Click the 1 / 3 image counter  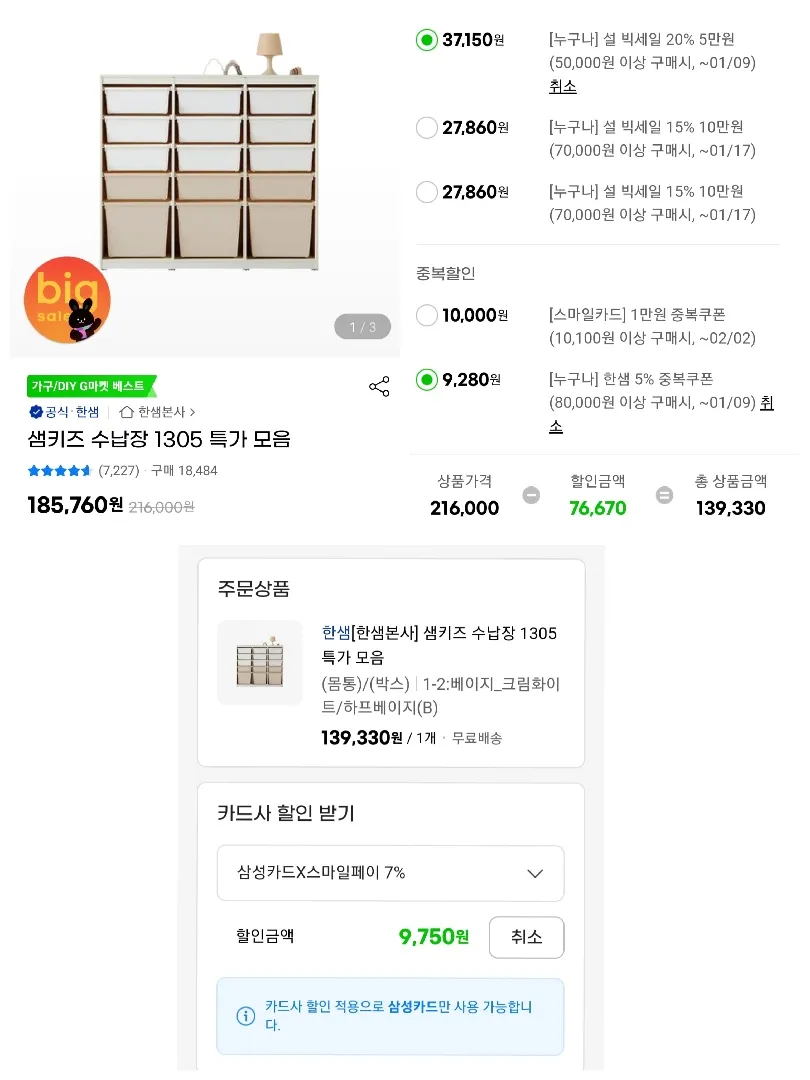(x=362, y=327)
